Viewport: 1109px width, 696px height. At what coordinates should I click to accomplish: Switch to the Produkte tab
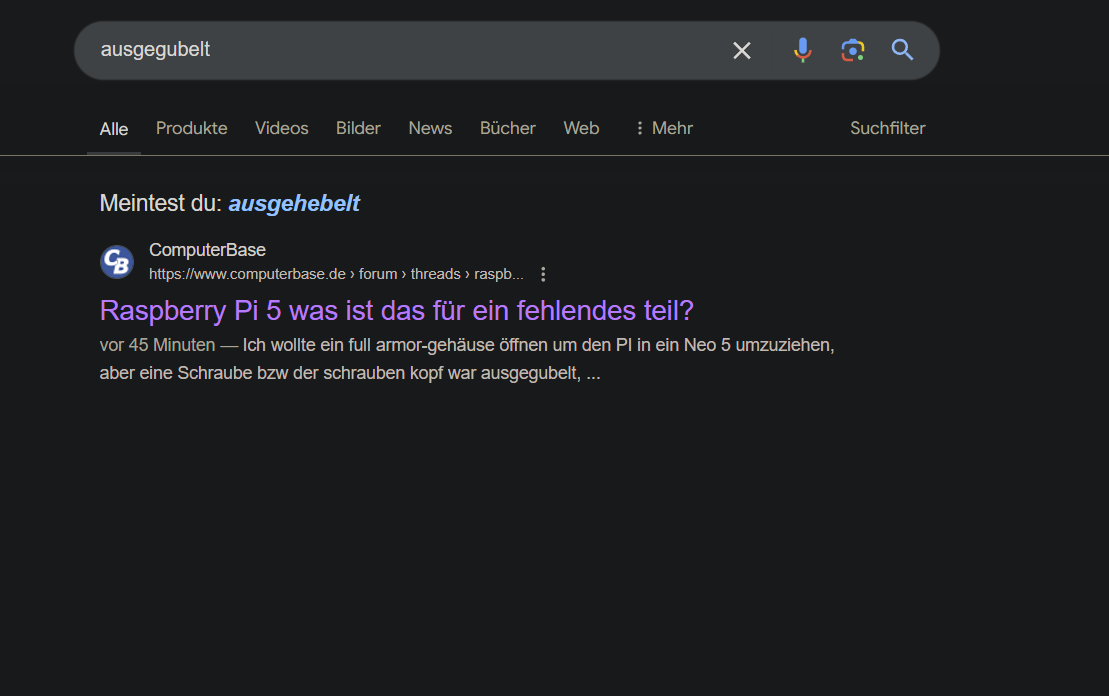click(192, 128)
